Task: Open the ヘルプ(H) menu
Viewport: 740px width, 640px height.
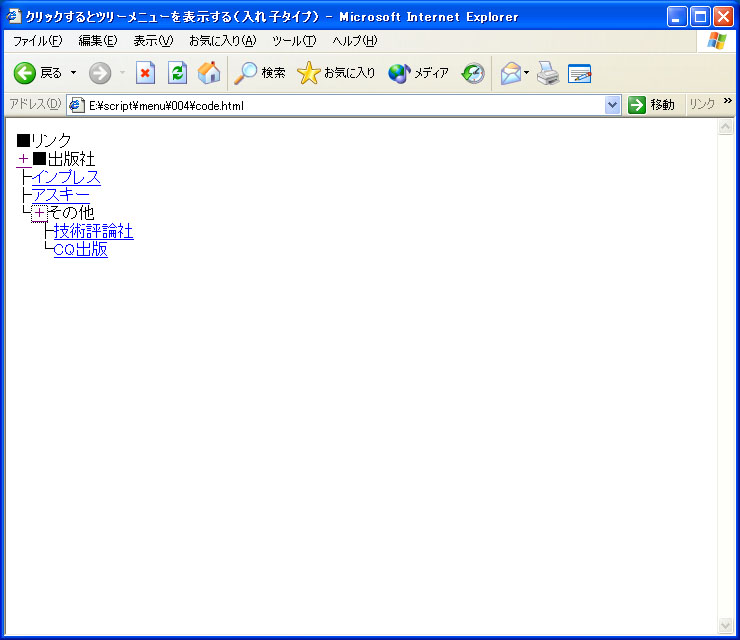Action: click(x=355, y=41)
